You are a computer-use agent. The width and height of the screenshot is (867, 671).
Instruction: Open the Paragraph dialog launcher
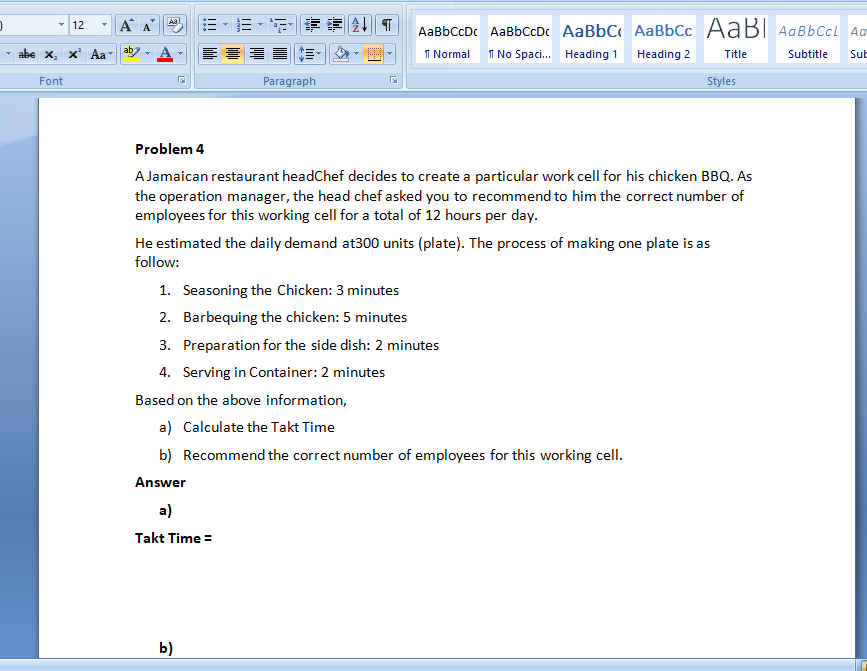pos(394,80)
